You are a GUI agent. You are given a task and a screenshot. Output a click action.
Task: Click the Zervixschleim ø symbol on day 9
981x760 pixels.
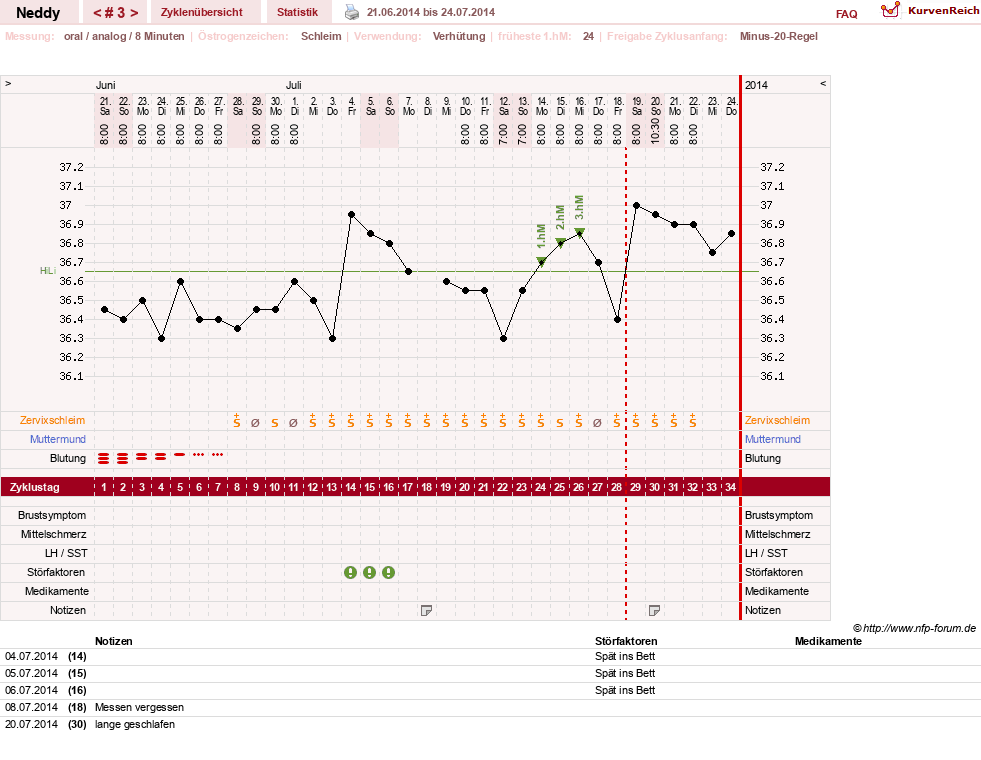click(255, 423)
